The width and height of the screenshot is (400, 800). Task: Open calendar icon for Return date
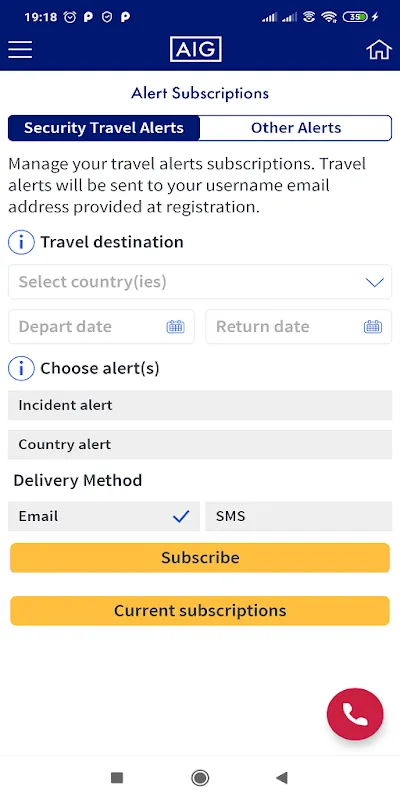tap(373, 327)
